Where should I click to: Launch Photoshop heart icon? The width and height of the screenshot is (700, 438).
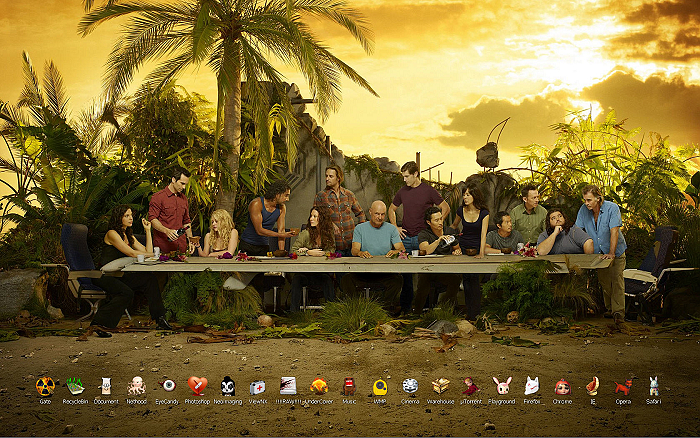click(197, 386)
